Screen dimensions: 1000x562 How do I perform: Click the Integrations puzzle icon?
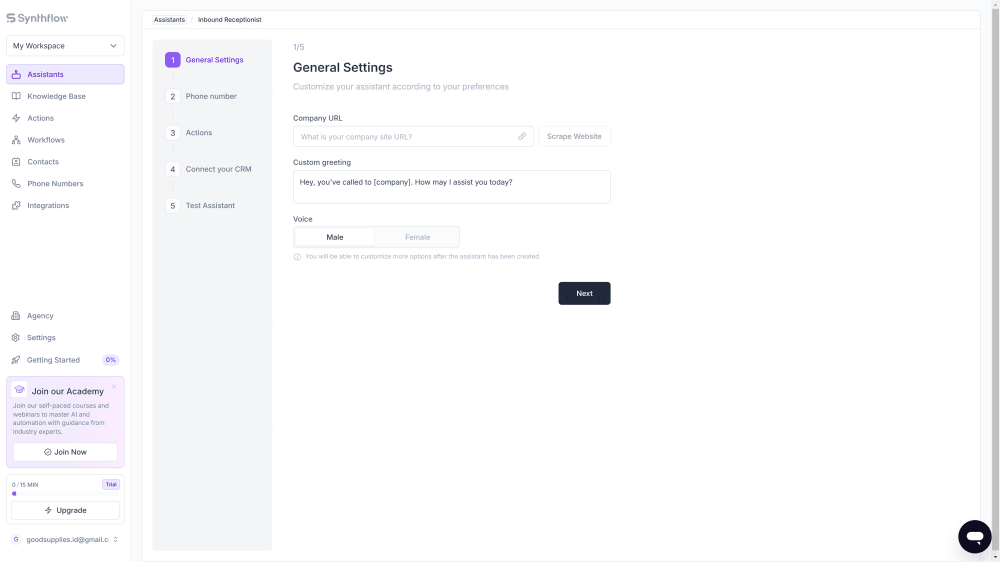[16, 205]
